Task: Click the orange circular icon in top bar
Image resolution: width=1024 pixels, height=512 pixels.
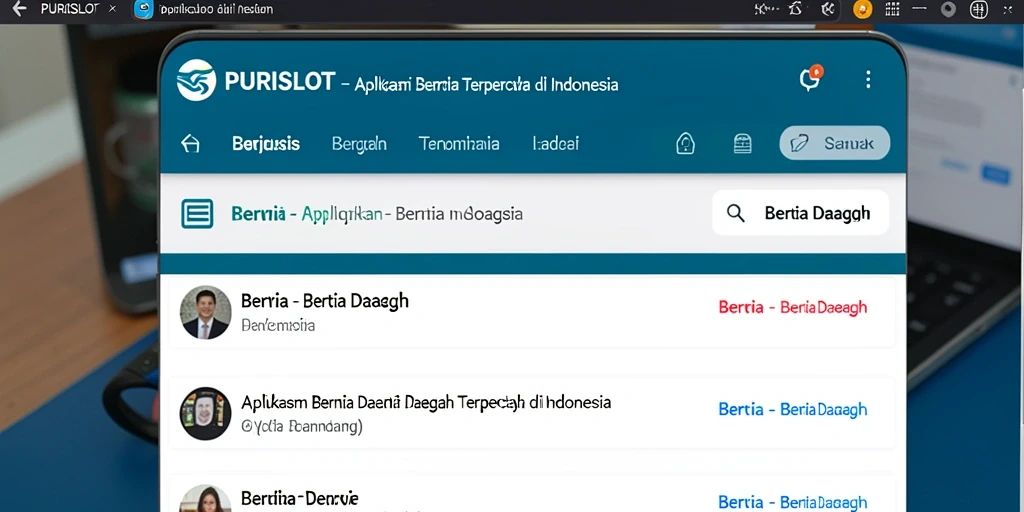Action: [863, 9]
